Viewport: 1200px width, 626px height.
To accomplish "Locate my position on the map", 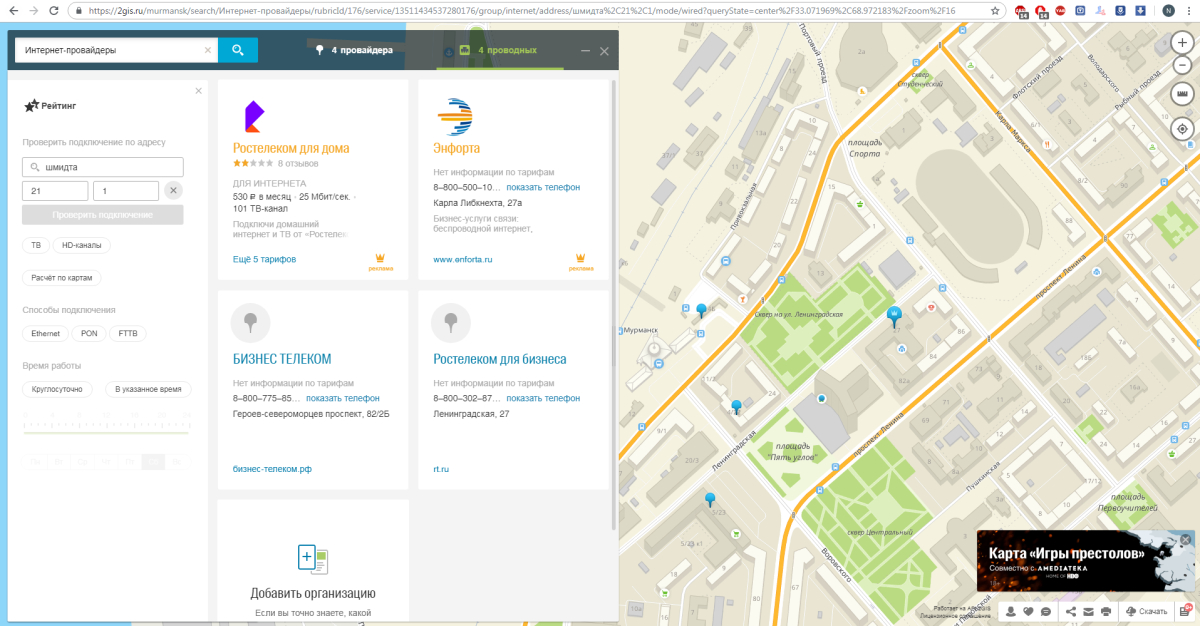I will [1182, 129].
